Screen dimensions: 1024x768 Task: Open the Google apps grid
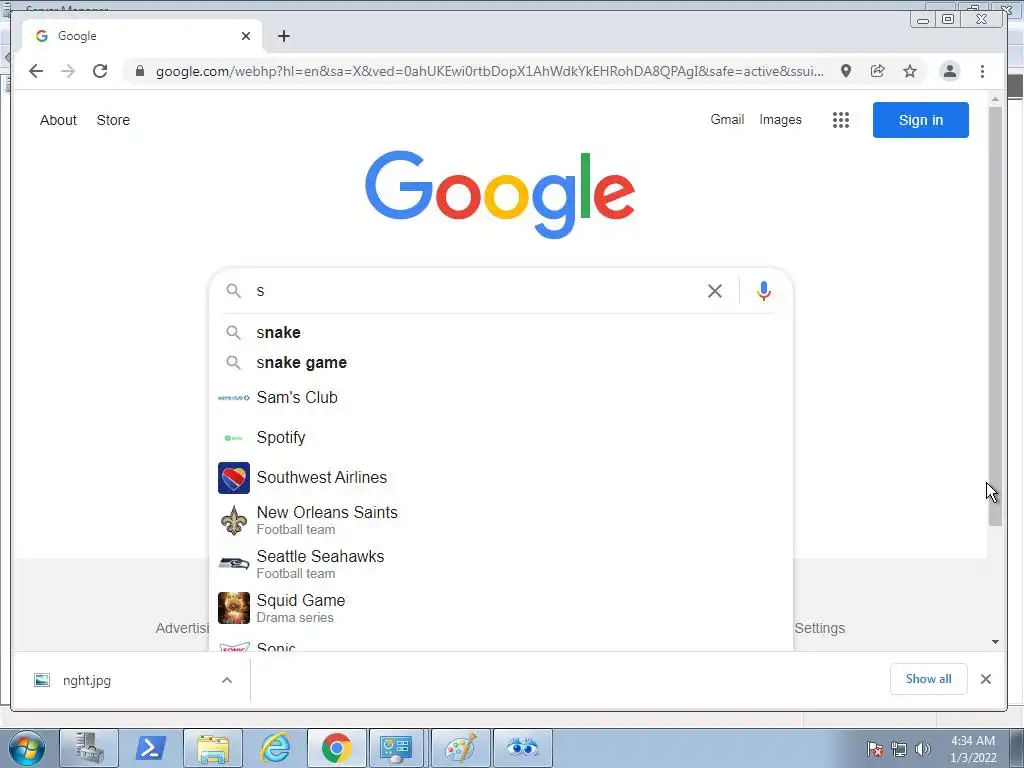pyautogui.click(x=840, y=120)
